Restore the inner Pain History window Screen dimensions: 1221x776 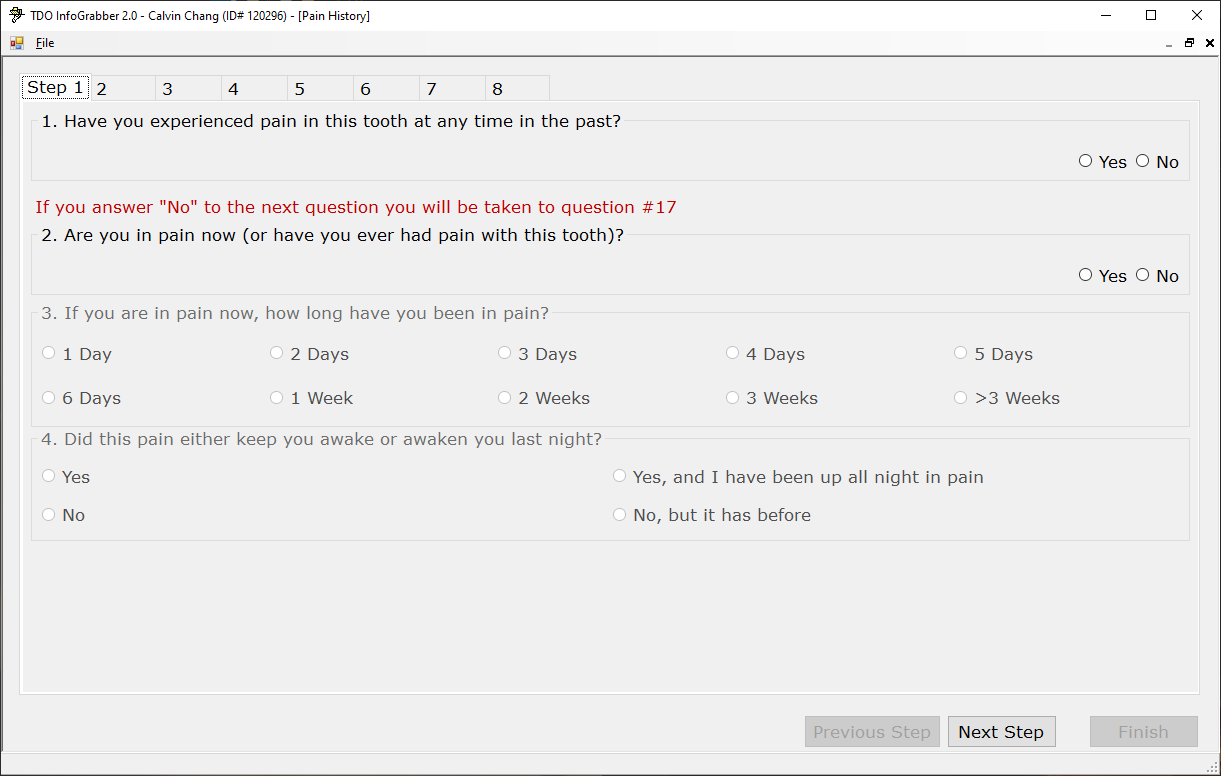point(1189,43)
